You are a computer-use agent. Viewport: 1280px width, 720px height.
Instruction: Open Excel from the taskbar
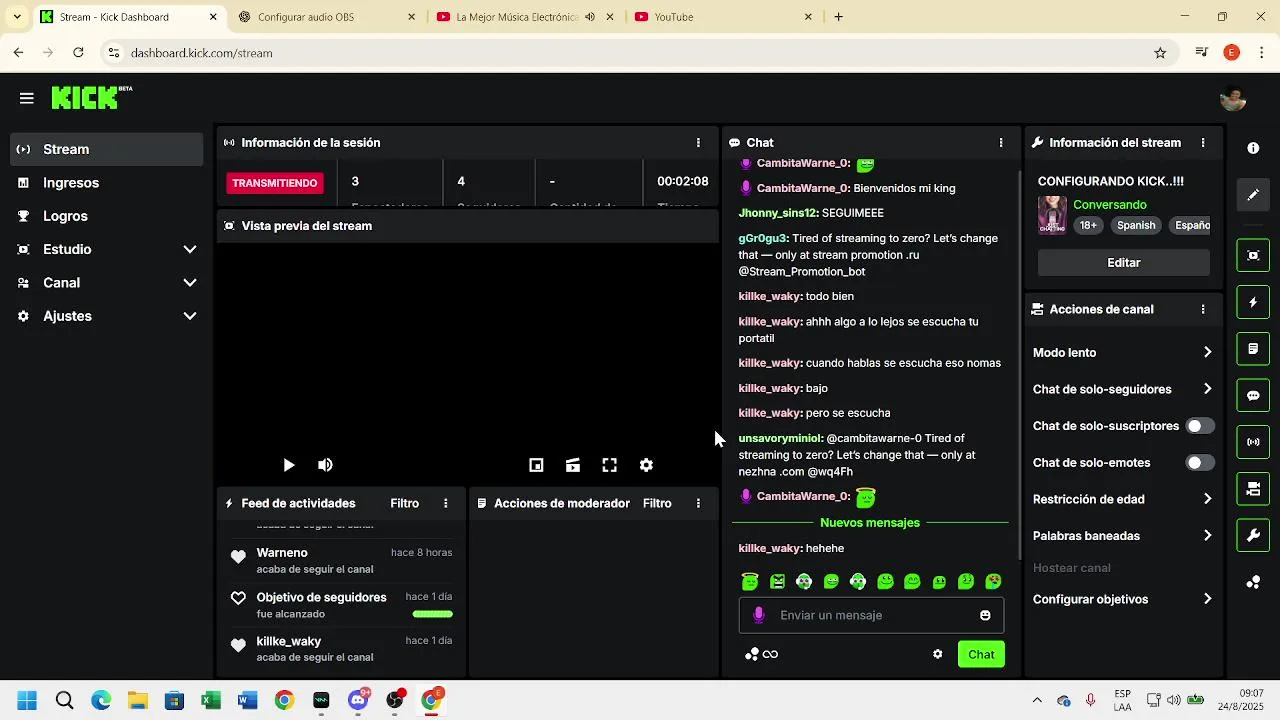point(211,700)
